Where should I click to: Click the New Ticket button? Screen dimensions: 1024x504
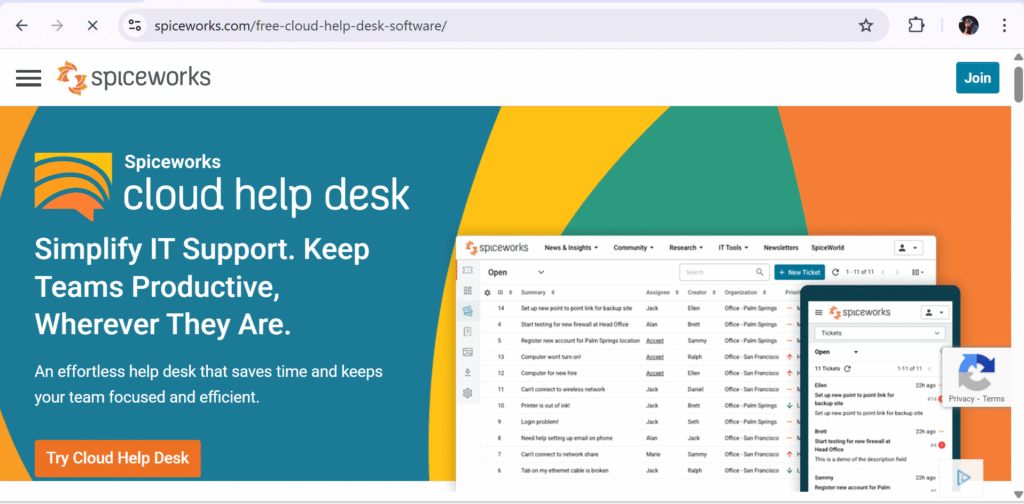point(799,272)
